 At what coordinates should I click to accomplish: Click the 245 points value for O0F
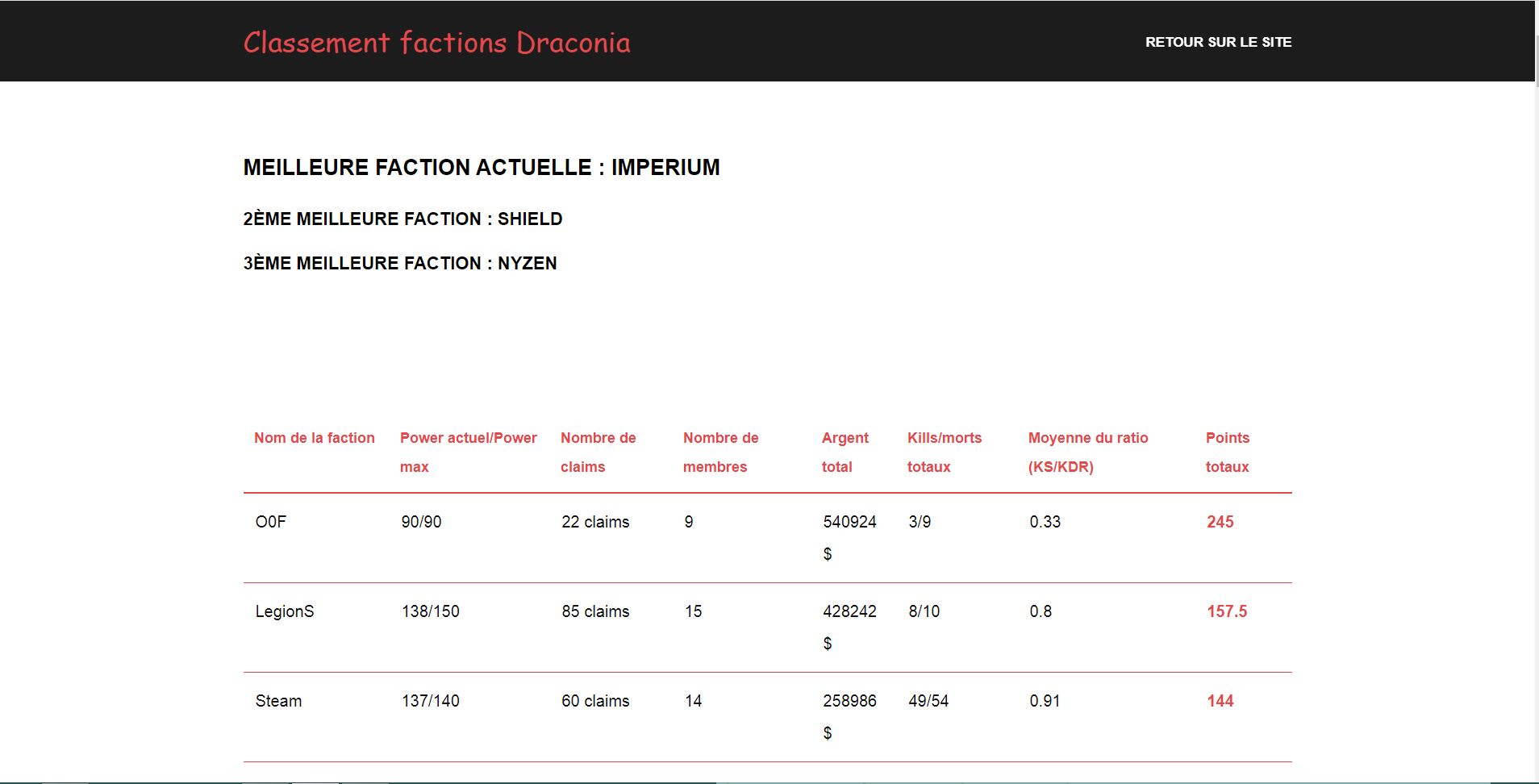1220,522
